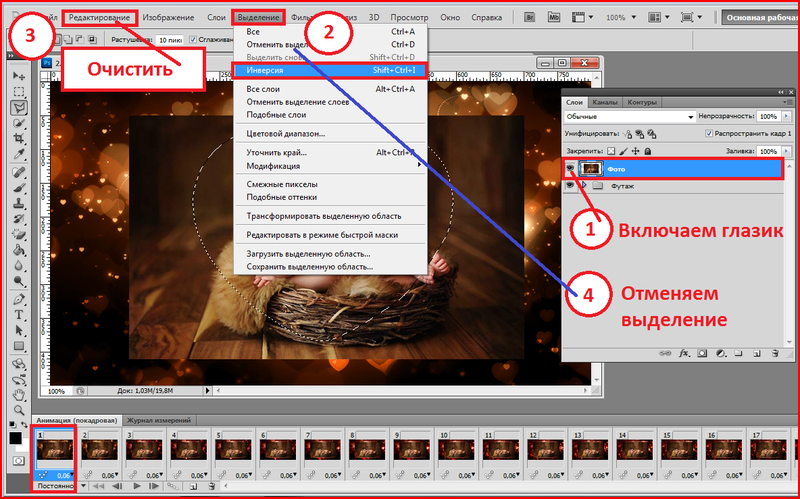Viewport: 800px width, 499px height.
Task: Play the frame animation
Action: coord(136,486)
